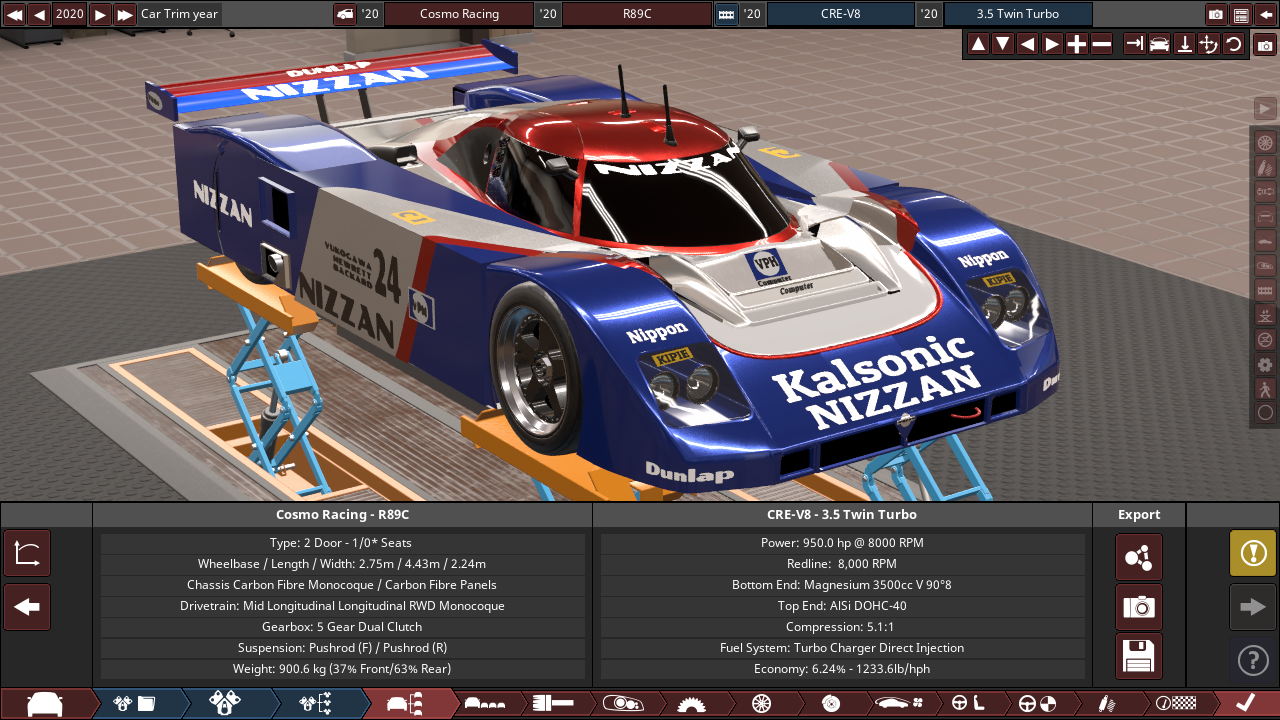Click the engine icon before CRE-V8

point(726,14)
